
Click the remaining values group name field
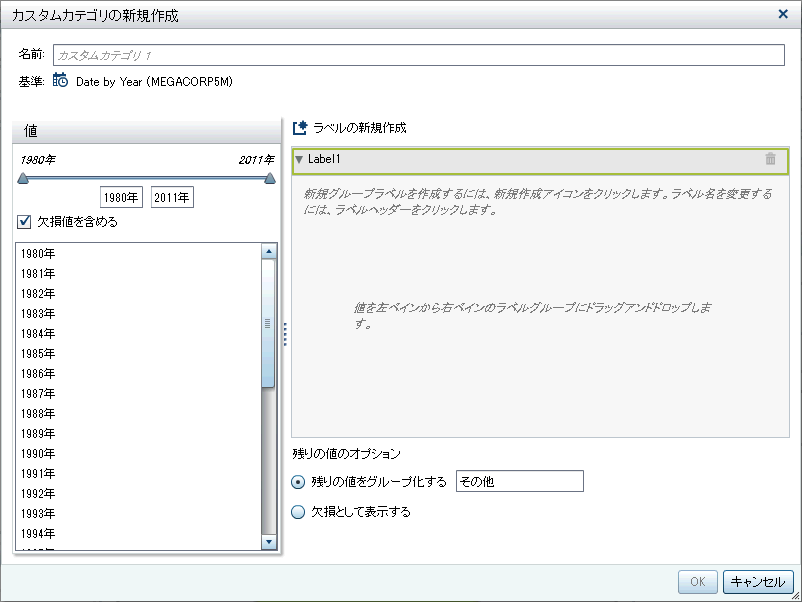pyautogui.click(x=518, y=482)
